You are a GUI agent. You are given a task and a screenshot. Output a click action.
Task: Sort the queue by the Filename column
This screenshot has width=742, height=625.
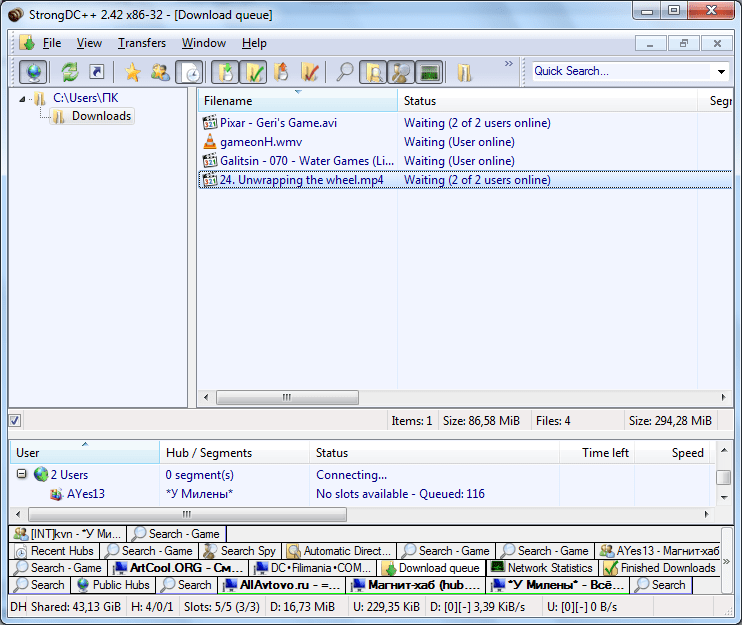coord(298,101)
